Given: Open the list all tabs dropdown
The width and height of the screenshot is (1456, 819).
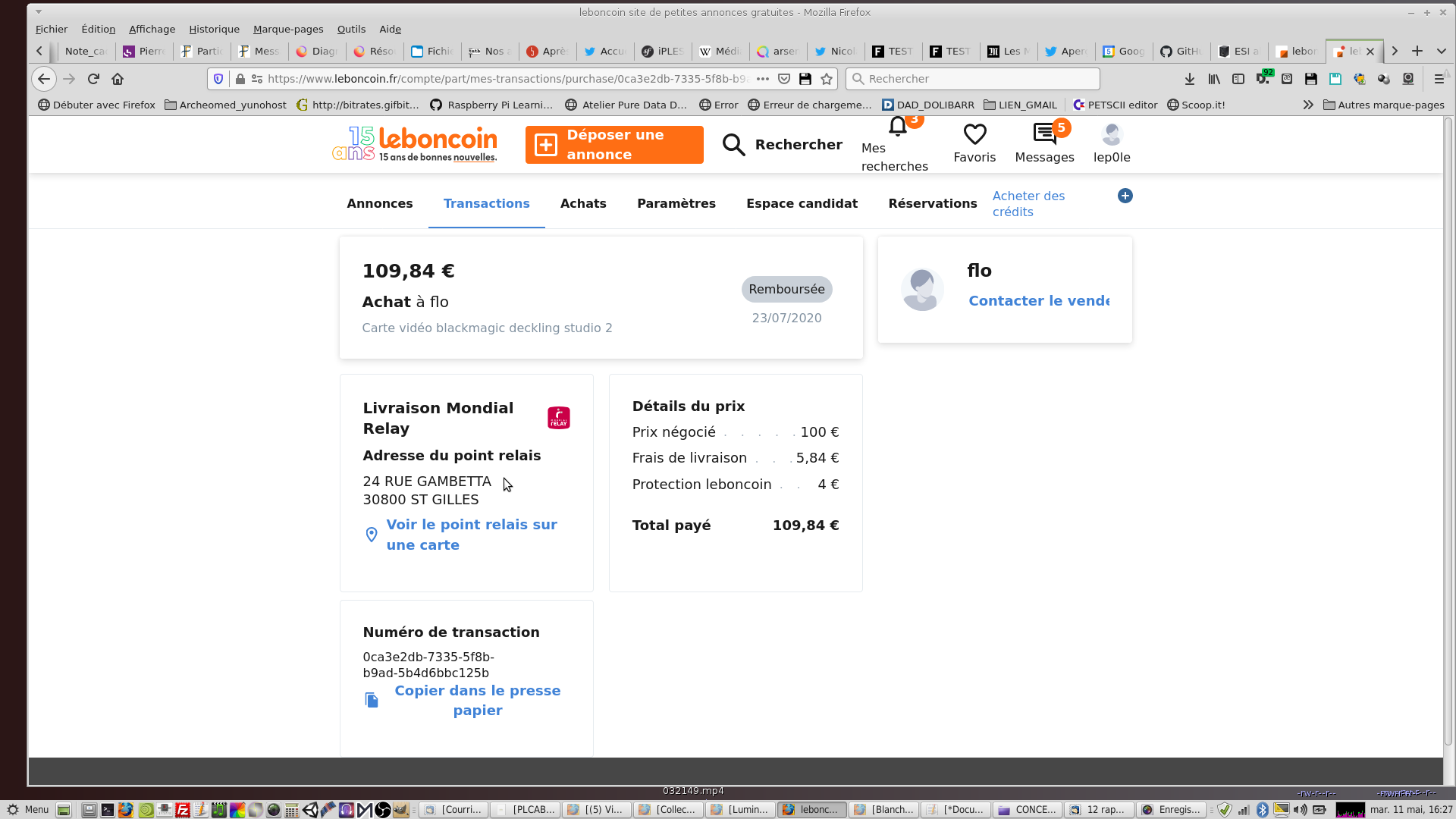Looking at the screenshot, I should point(1441,51).
